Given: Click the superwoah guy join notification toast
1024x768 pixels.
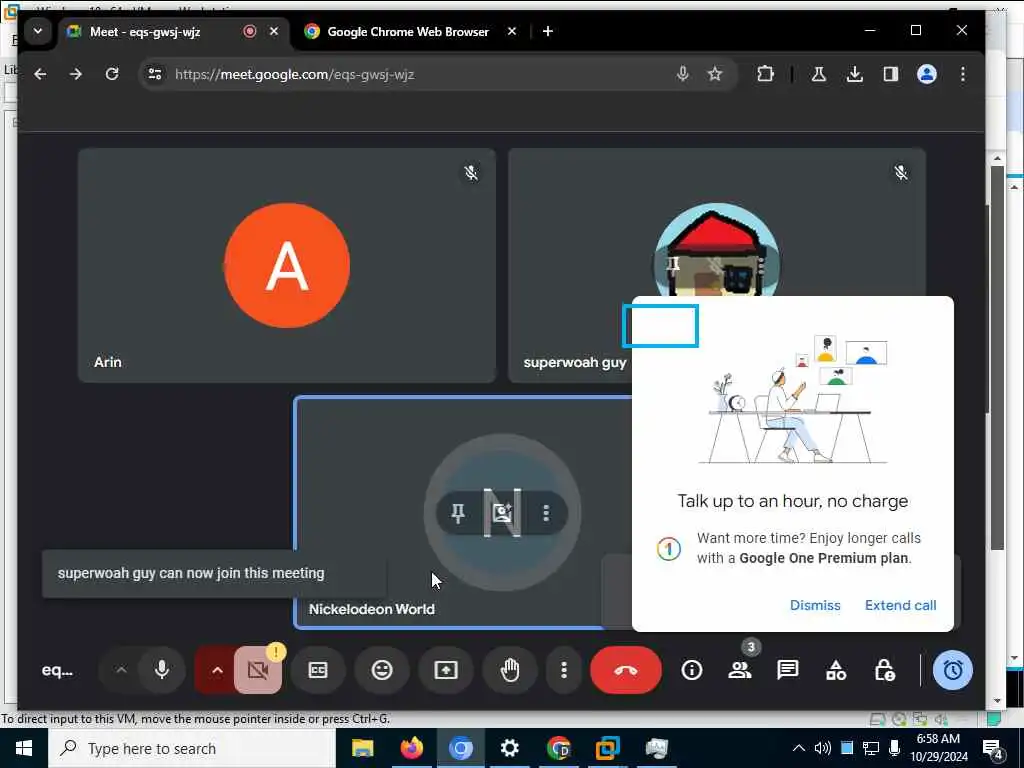Looking at the screenshot, I should [x=214, y=573].
